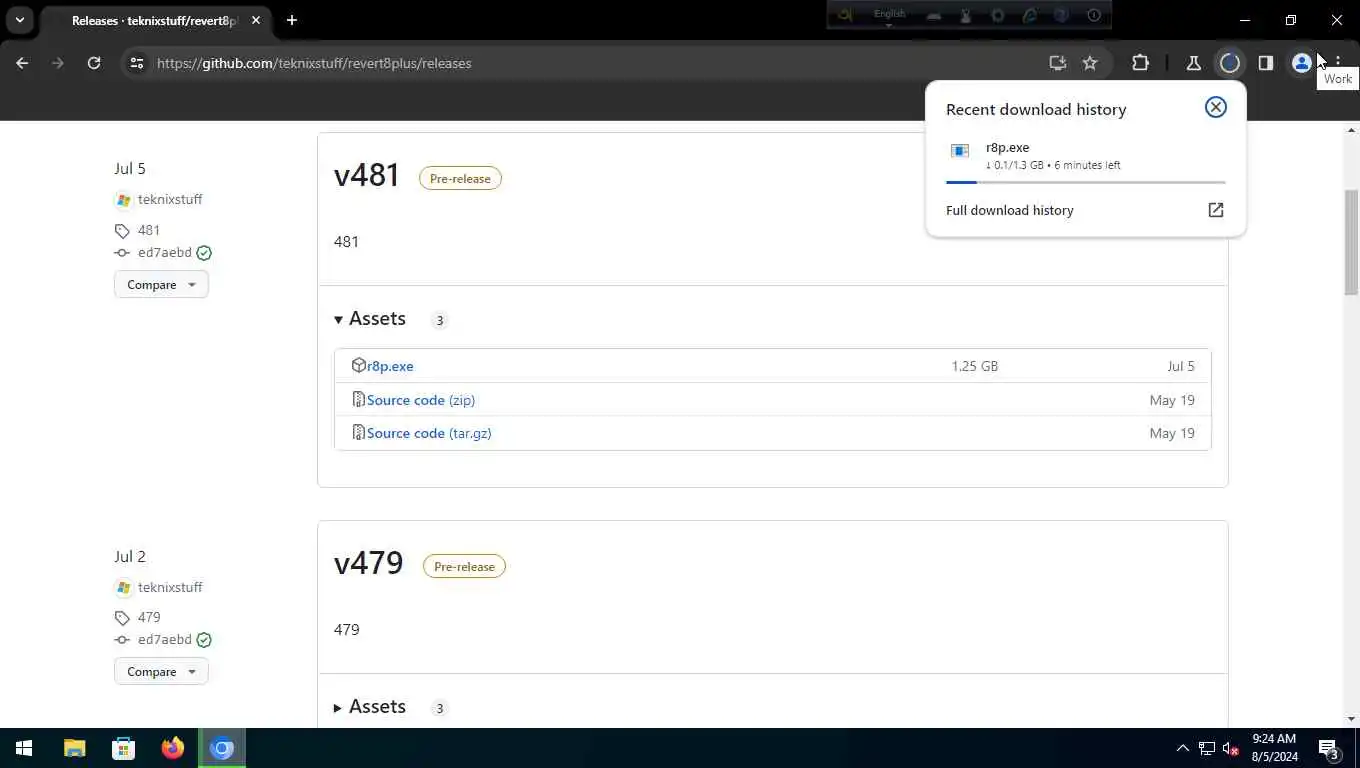Open Microsoft Store from taskbar
The height and width of the screenshot is (768, 1360).
[x=123, y=748]
